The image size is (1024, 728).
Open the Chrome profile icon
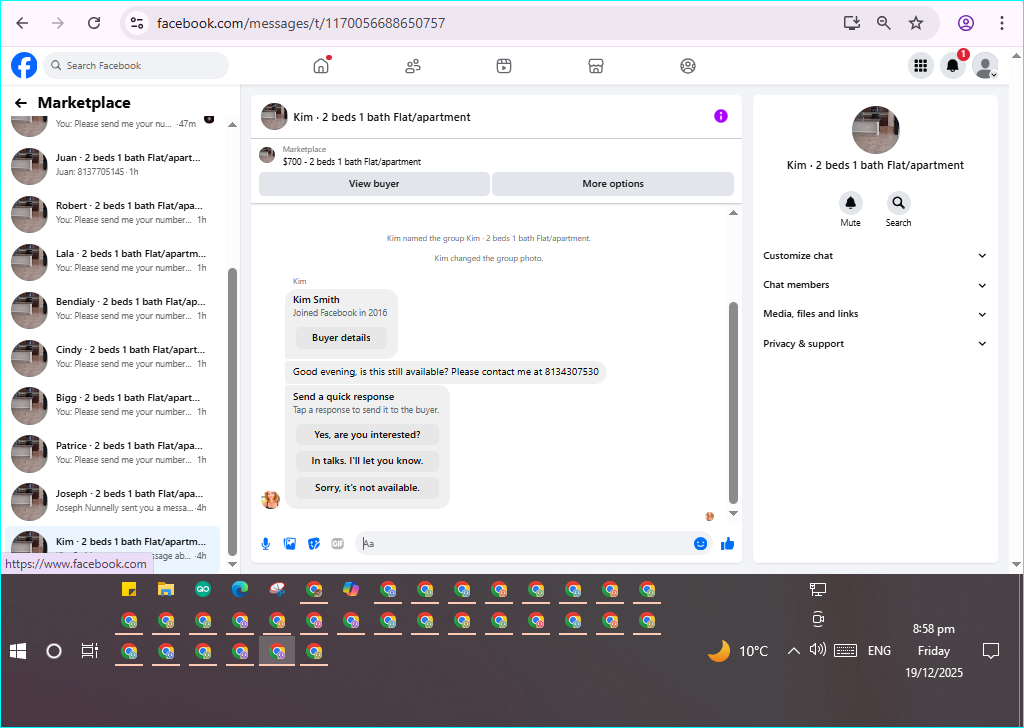(x=966, y=24)
